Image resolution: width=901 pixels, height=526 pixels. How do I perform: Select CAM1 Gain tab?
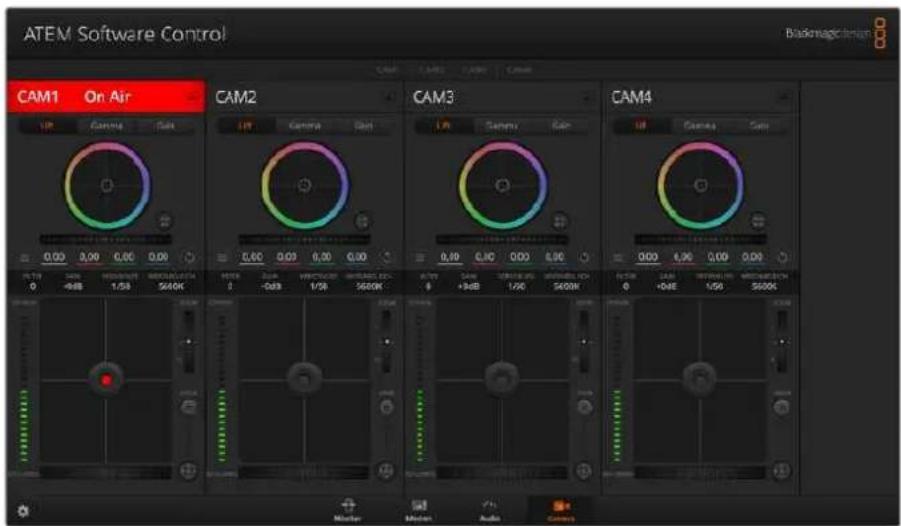pos(165,125)
